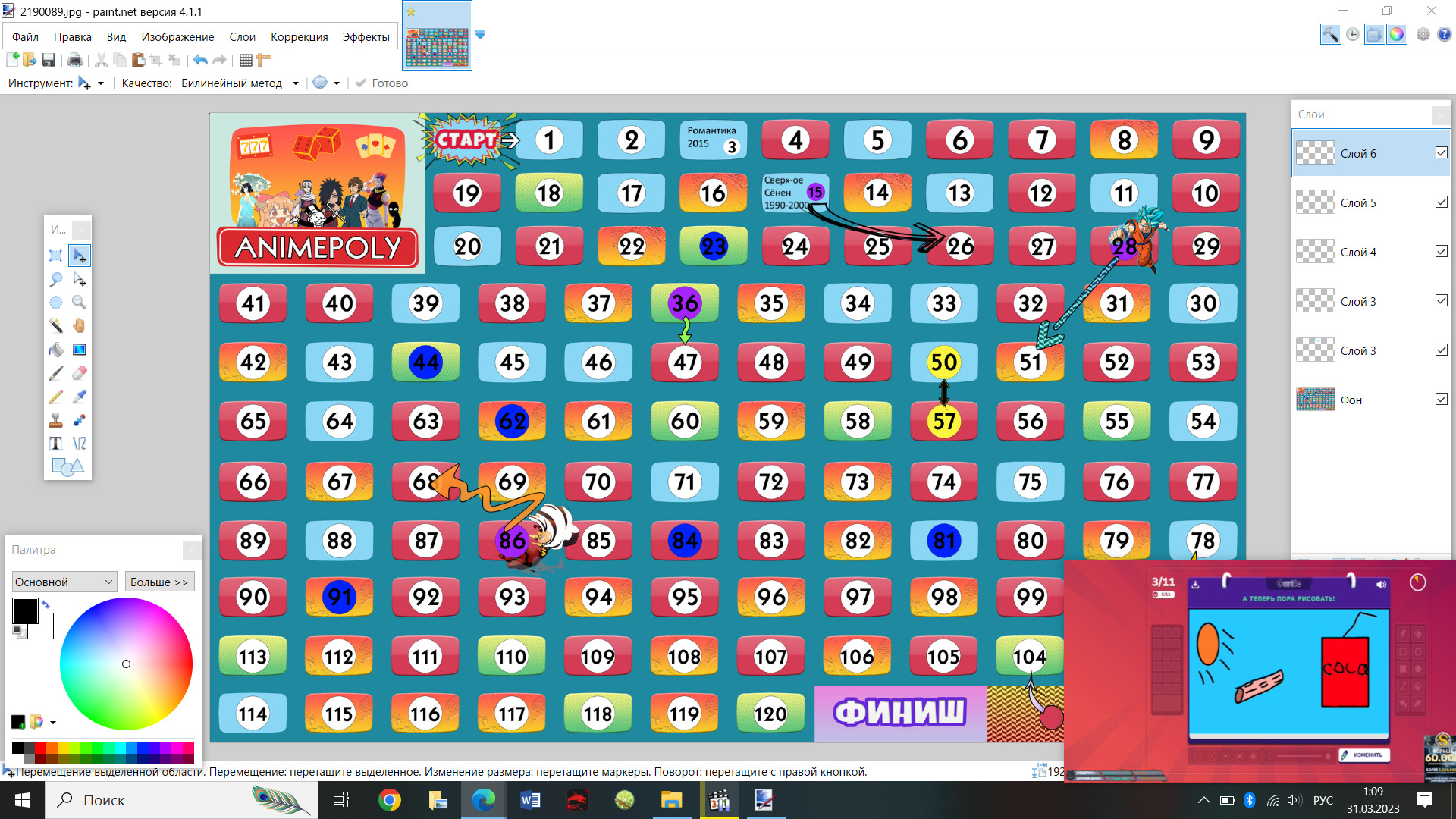This screenshot has width=1456, height=819.
Task: Choose the Lasso Select tool
Action: point(55,279)
